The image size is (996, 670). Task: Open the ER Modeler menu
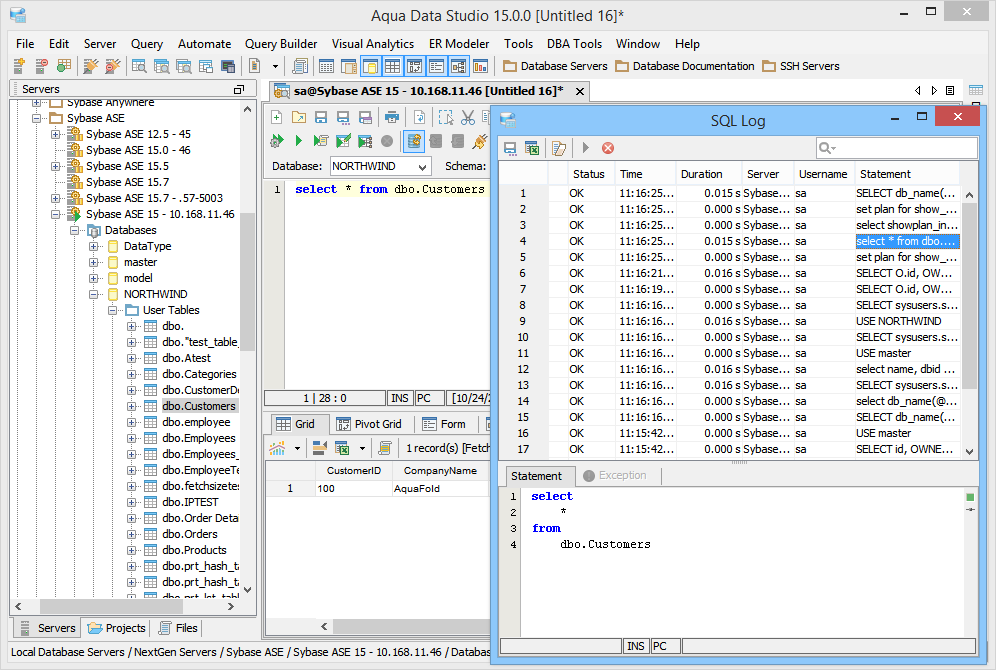click(459, 44)
